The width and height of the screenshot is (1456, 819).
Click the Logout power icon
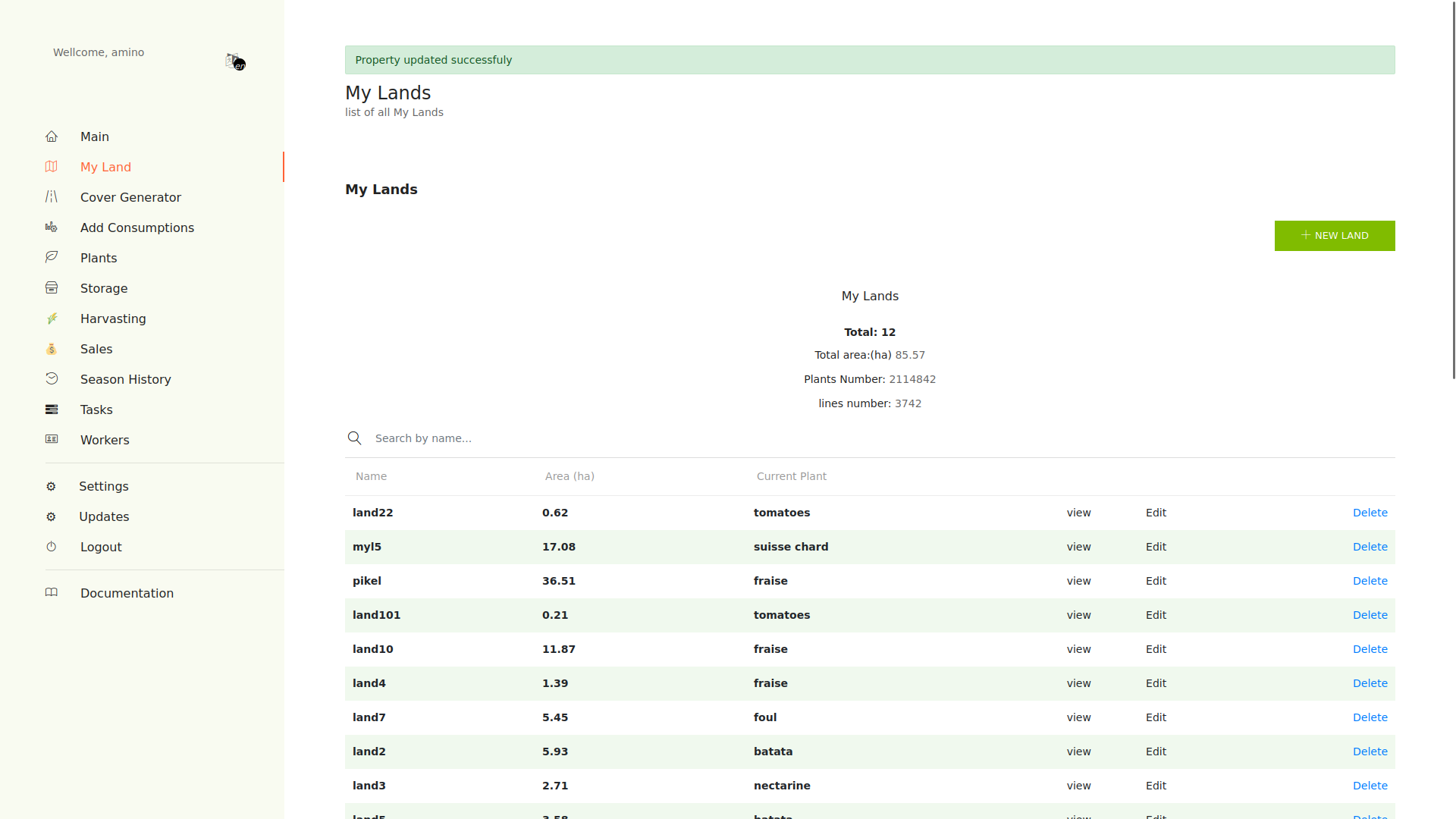point(52,547)
